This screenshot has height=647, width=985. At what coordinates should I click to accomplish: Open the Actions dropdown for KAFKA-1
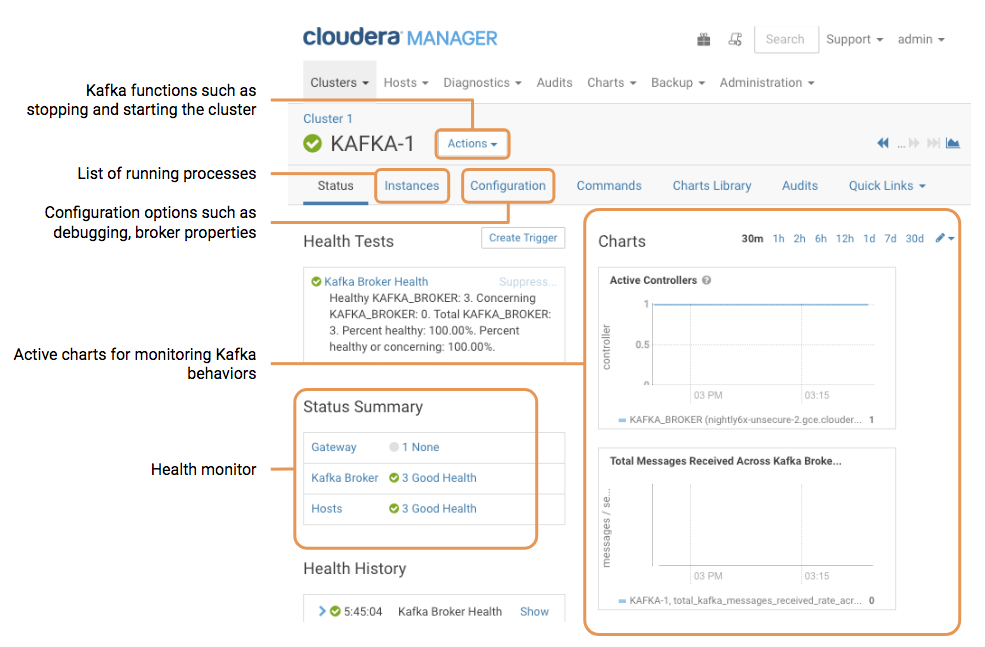(x=472, y=143)
